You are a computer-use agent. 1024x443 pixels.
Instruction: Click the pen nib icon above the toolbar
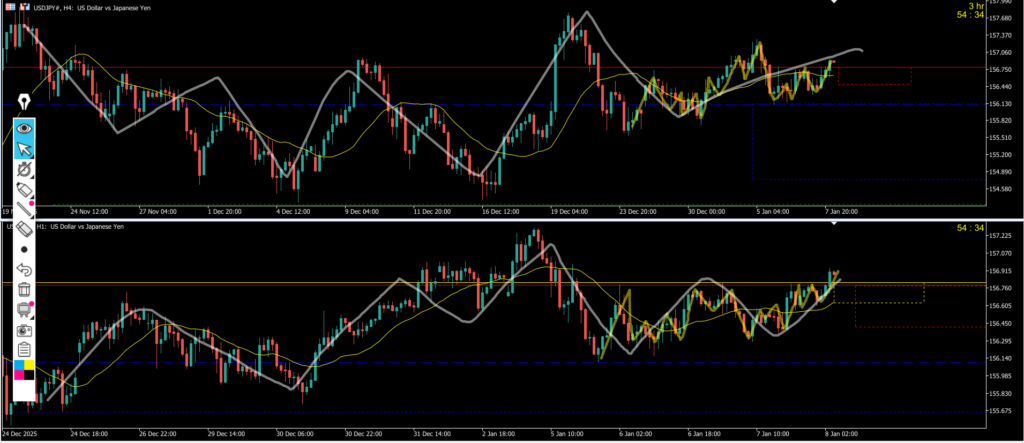[x=23, y=101]
